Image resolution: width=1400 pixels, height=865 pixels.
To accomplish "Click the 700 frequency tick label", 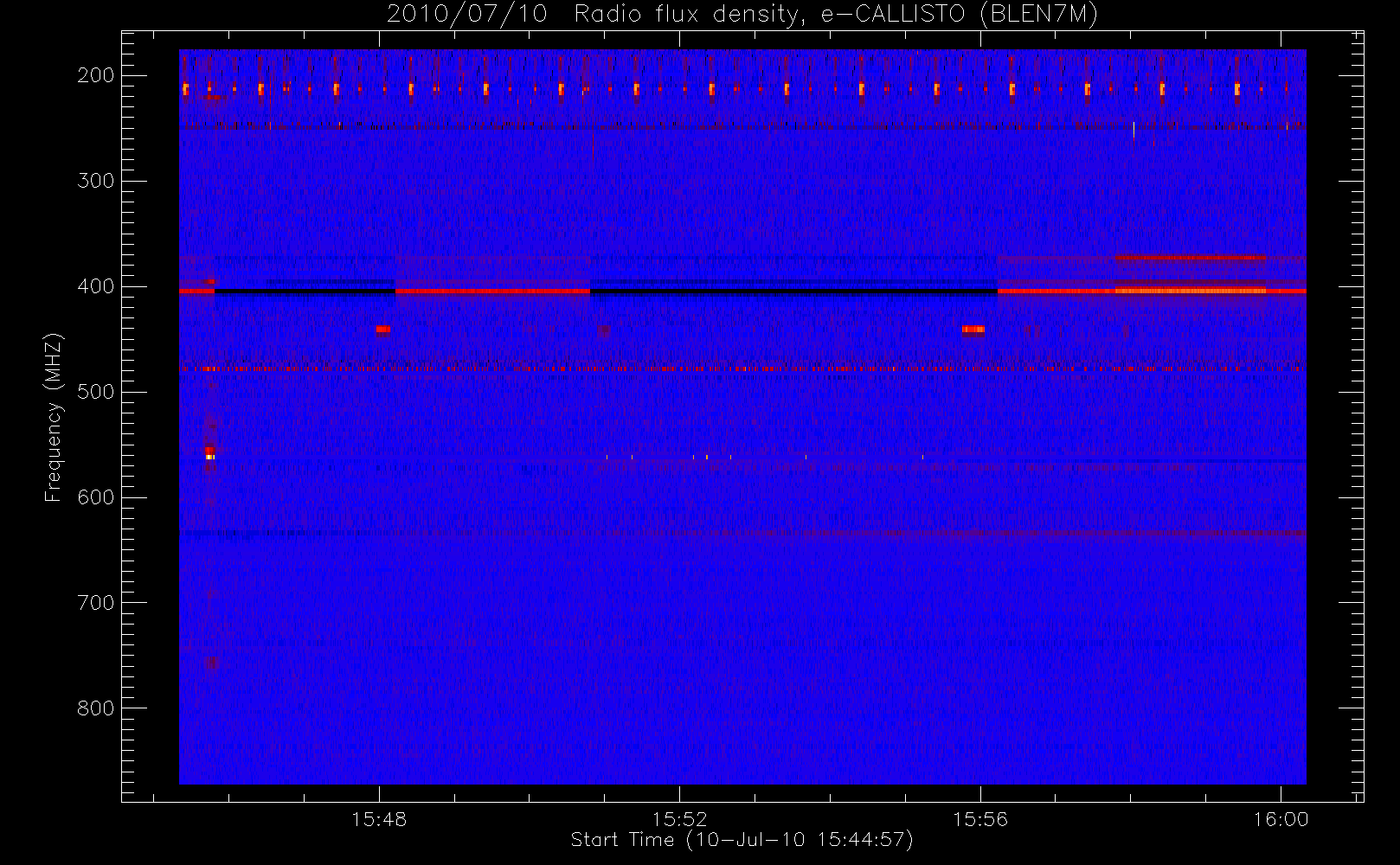I will point(95,603).
